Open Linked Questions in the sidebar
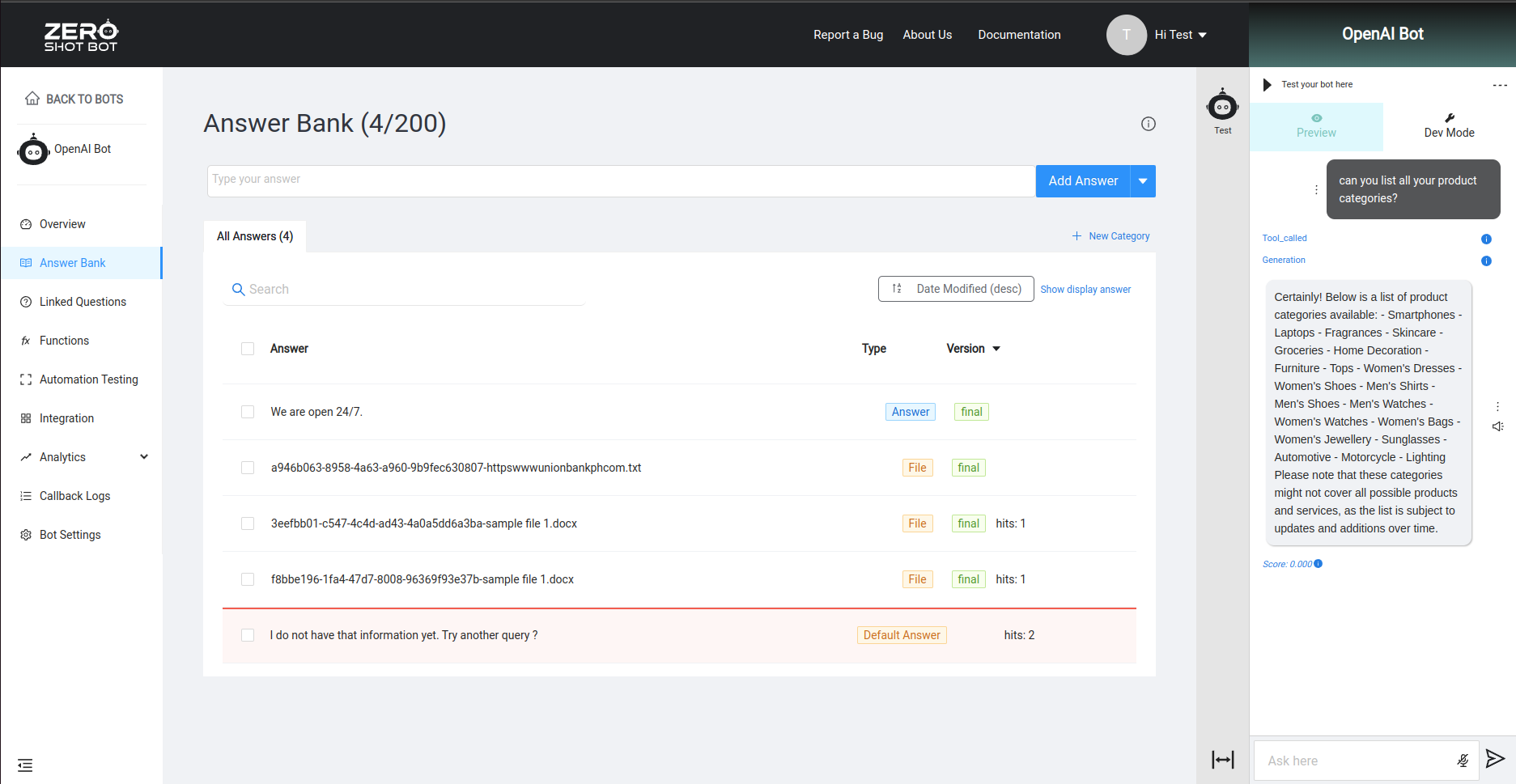 click(x=83, y=302)
